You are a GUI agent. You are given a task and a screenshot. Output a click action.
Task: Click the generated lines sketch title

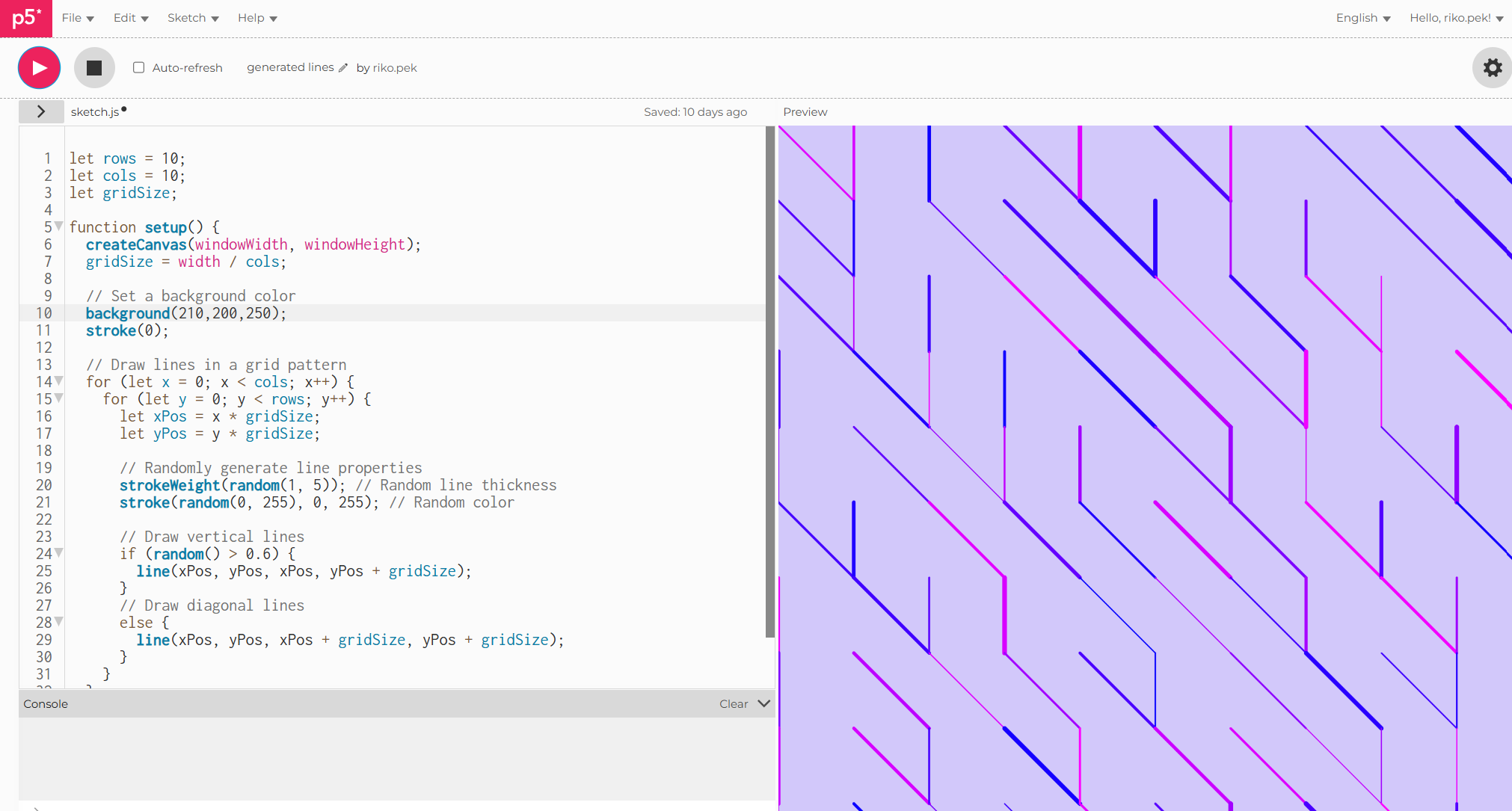coord(290,67)
